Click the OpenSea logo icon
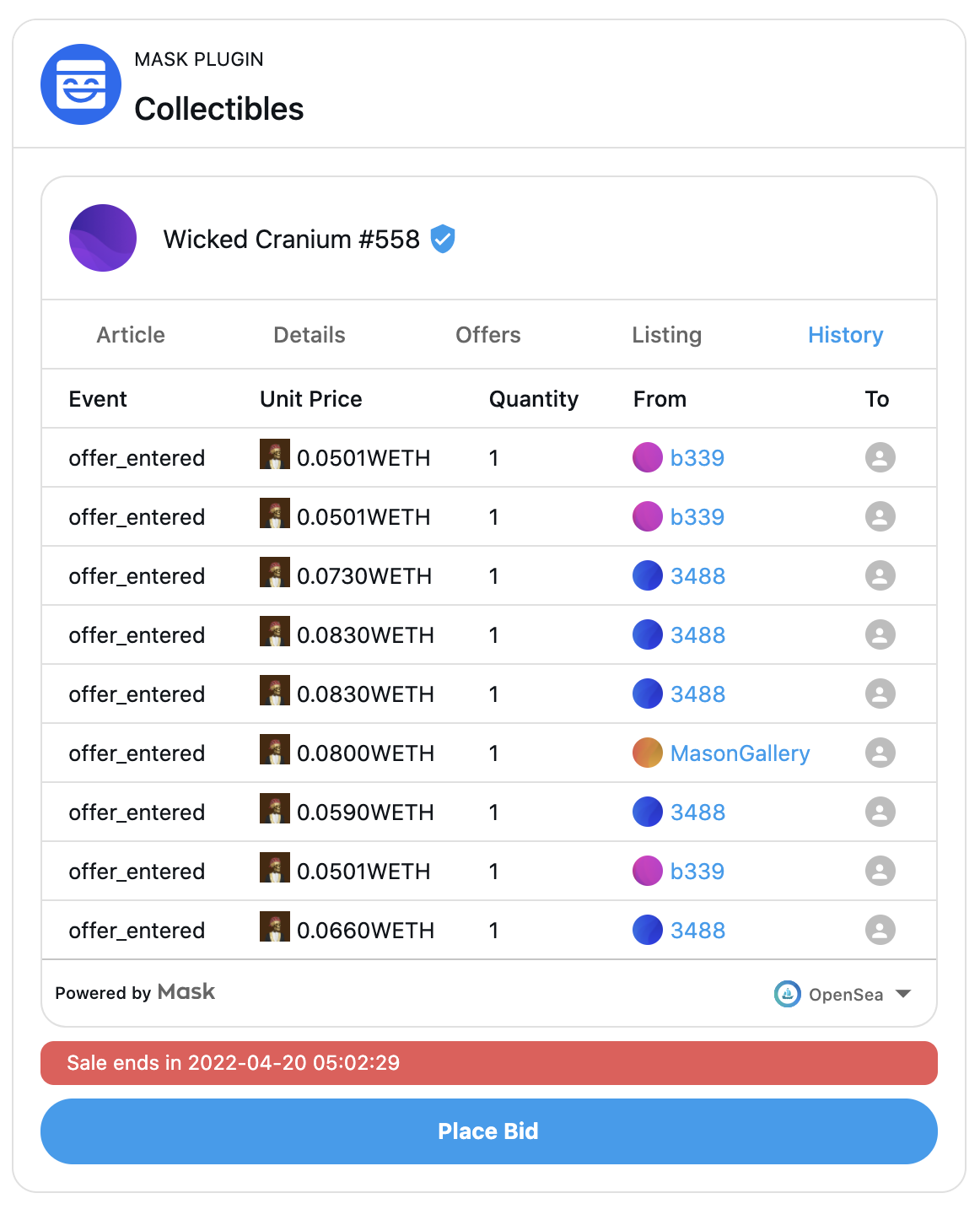Viewport: 980px width, 1220px height. click(787, 994)
